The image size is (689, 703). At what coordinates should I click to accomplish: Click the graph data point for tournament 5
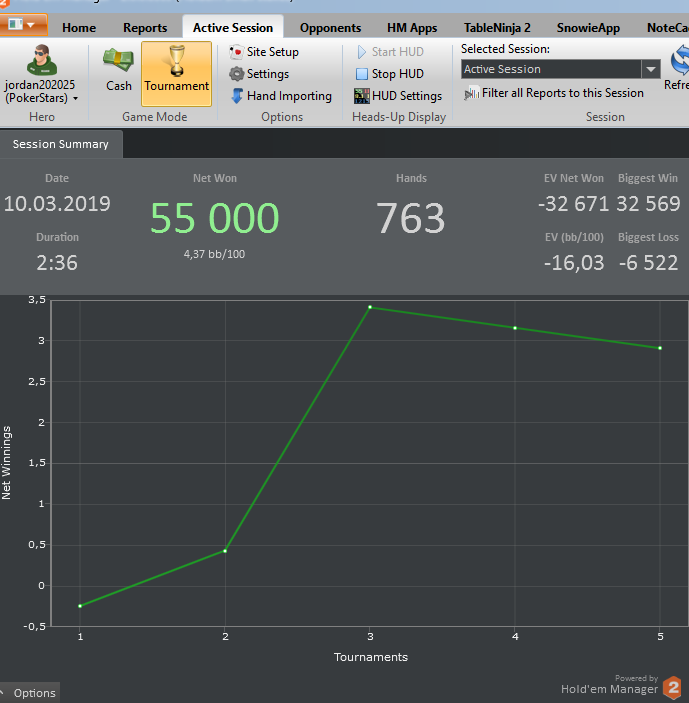click(660, 348)
